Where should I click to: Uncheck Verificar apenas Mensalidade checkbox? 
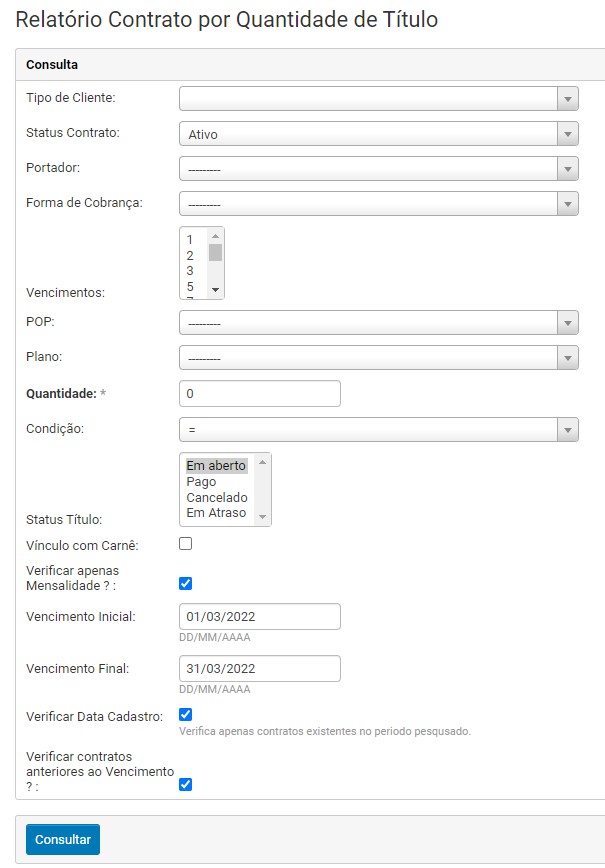point(185,583)
